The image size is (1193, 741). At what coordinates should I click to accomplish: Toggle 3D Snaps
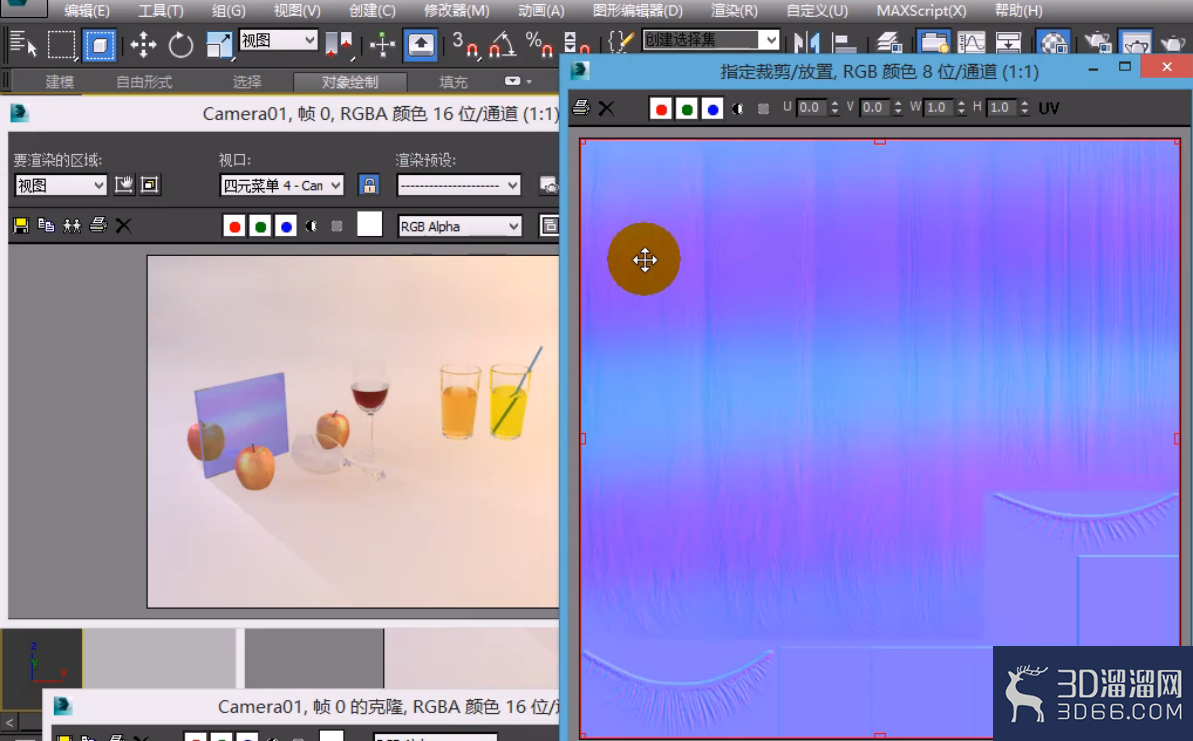465,45
